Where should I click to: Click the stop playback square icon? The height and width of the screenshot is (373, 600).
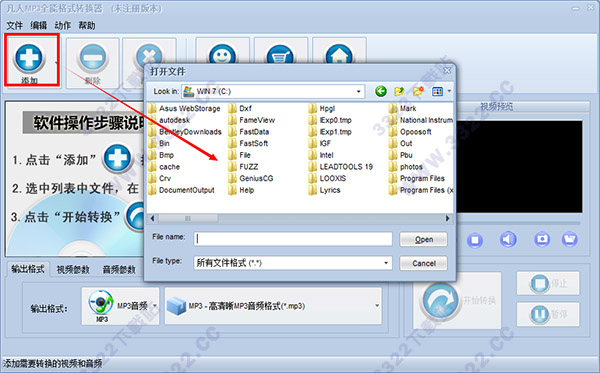point(475,240)
